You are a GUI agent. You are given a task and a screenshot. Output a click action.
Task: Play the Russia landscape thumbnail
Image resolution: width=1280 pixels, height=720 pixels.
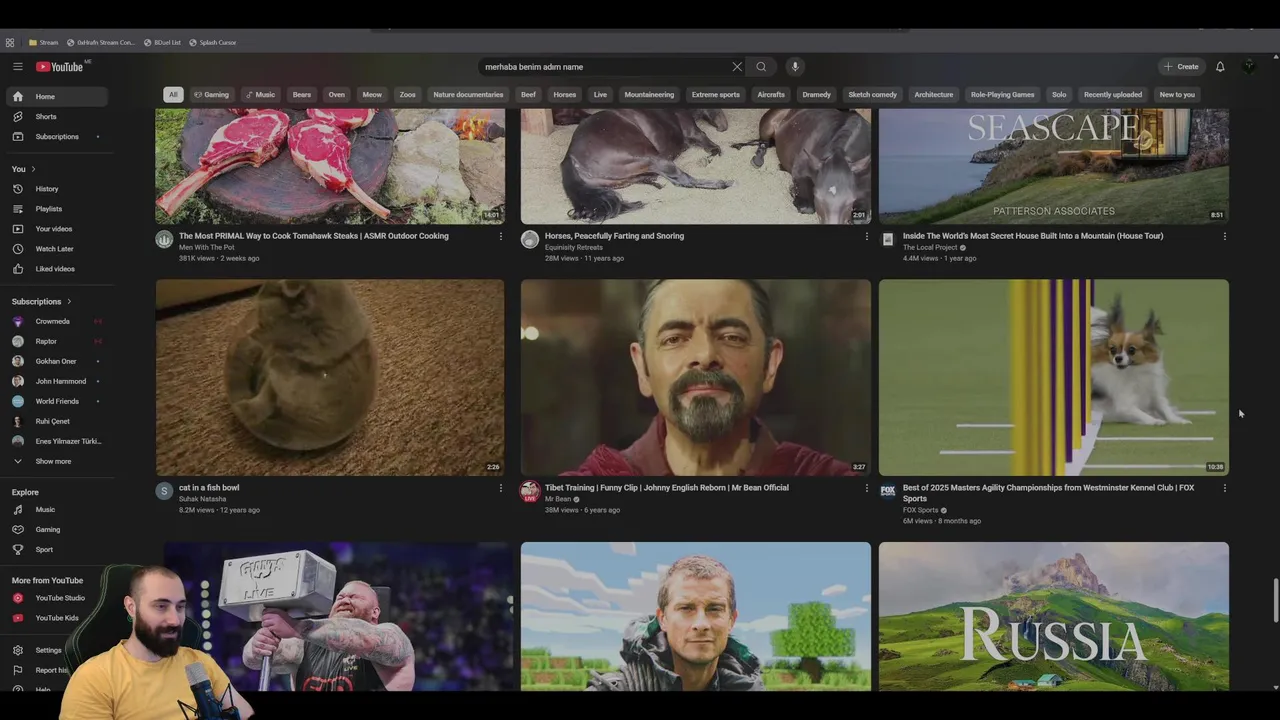click(x=1054, y=616)
